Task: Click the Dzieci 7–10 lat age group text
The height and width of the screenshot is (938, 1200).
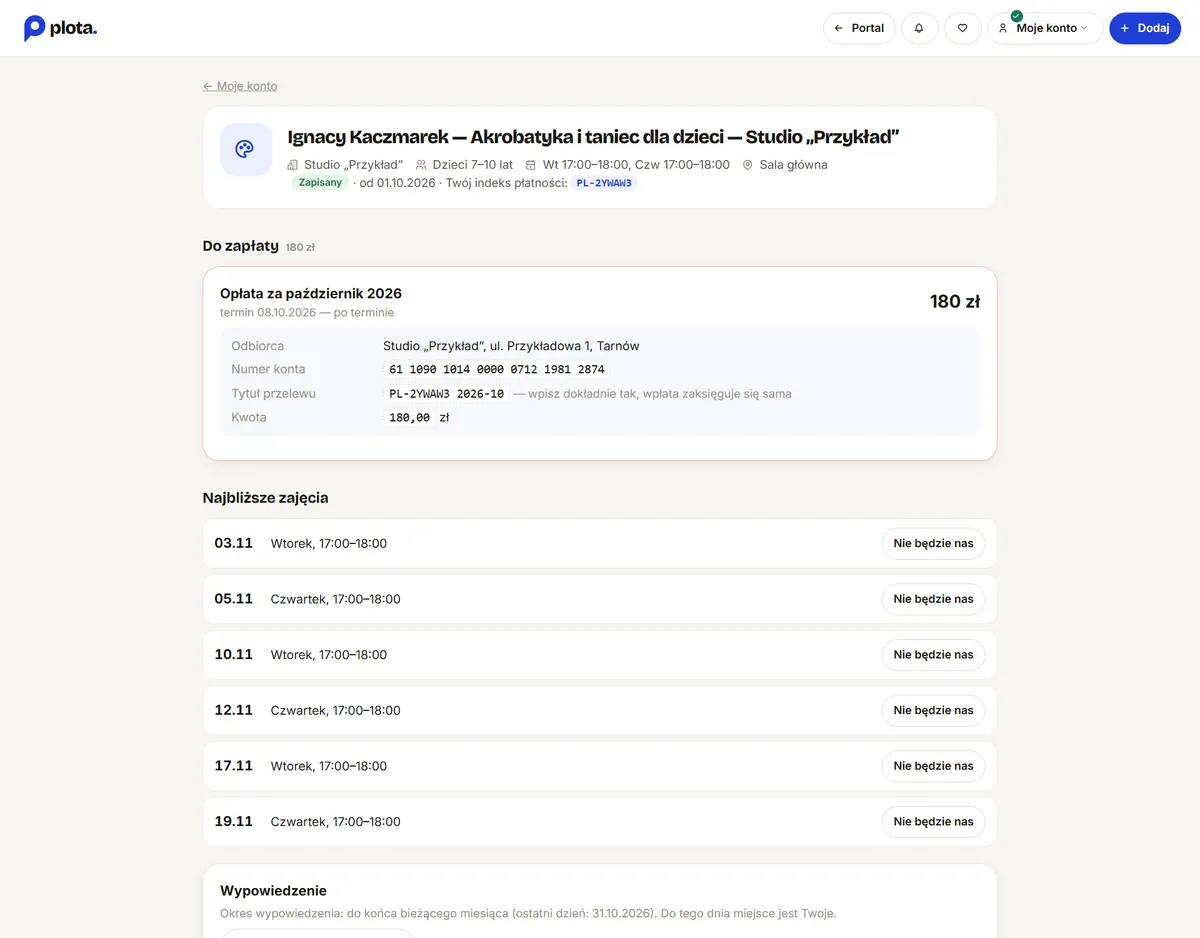Action: point(473,165)
